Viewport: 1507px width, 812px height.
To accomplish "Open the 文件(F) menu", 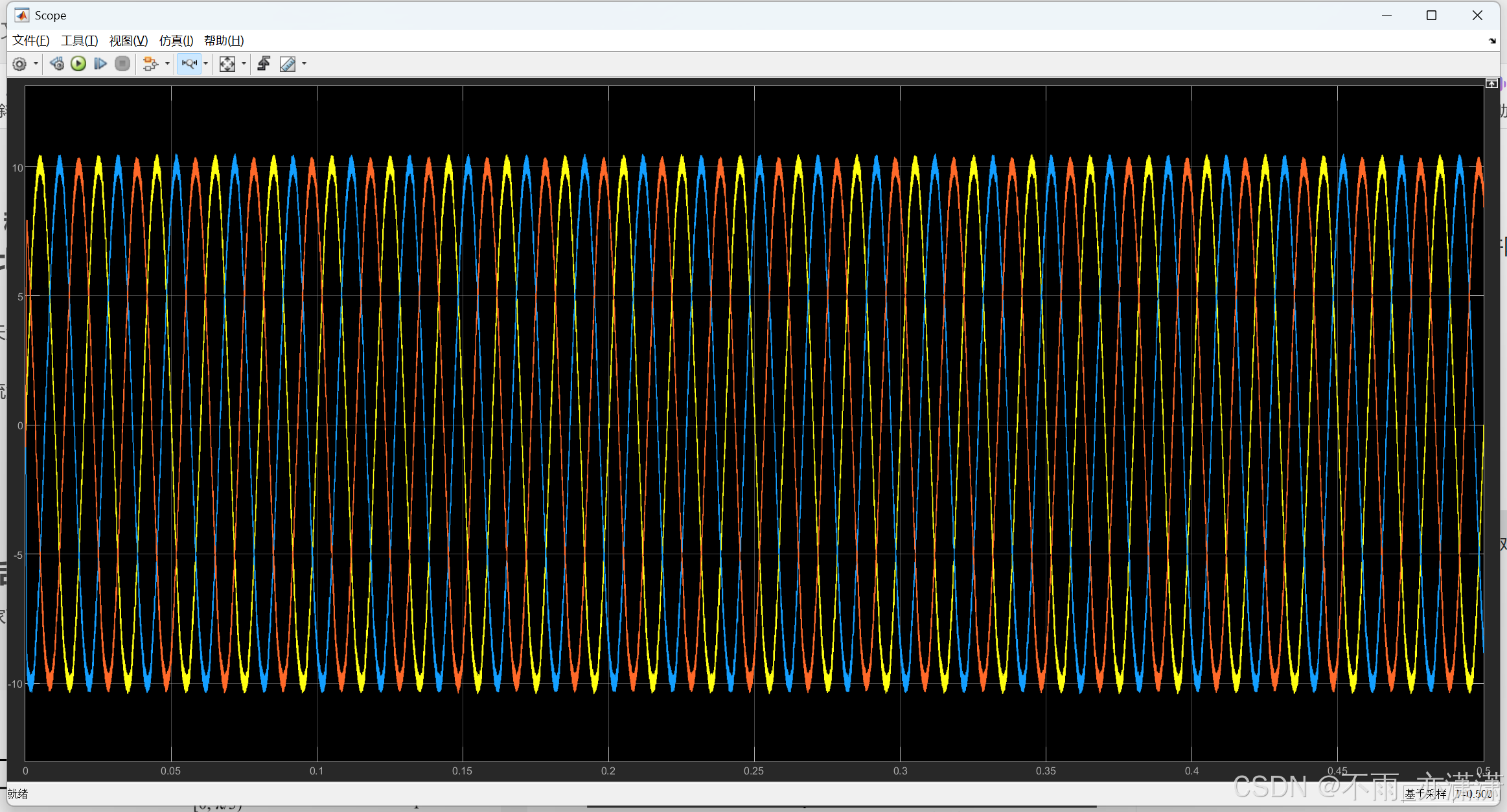I will pos(30,40).
